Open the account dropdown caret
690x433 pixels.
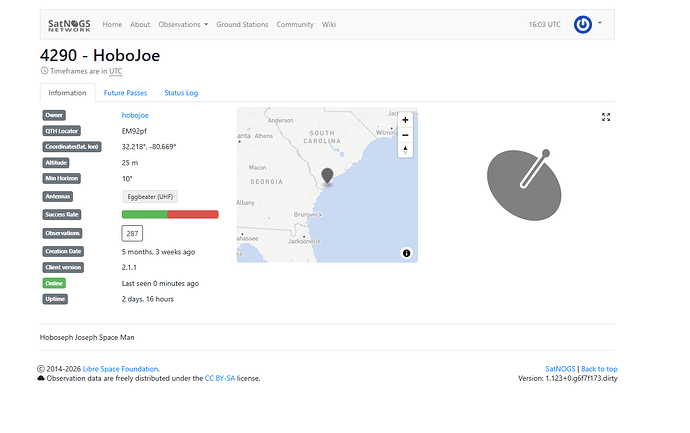coord(600,24)
